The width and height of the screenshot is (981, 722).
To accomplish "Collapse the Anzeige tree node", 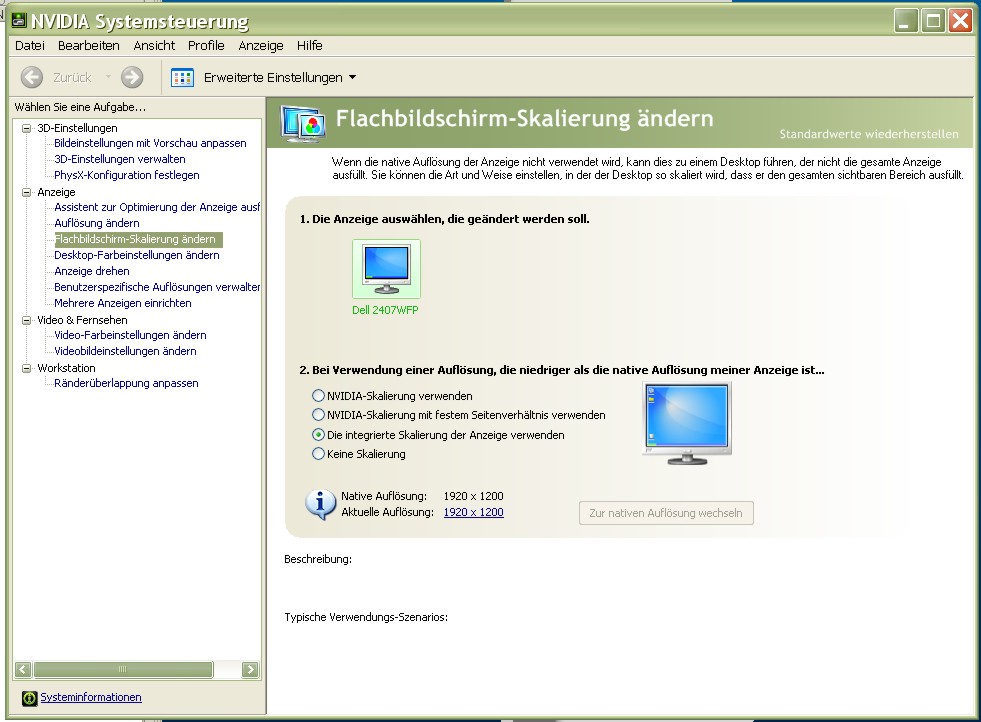I will (26, 192).
